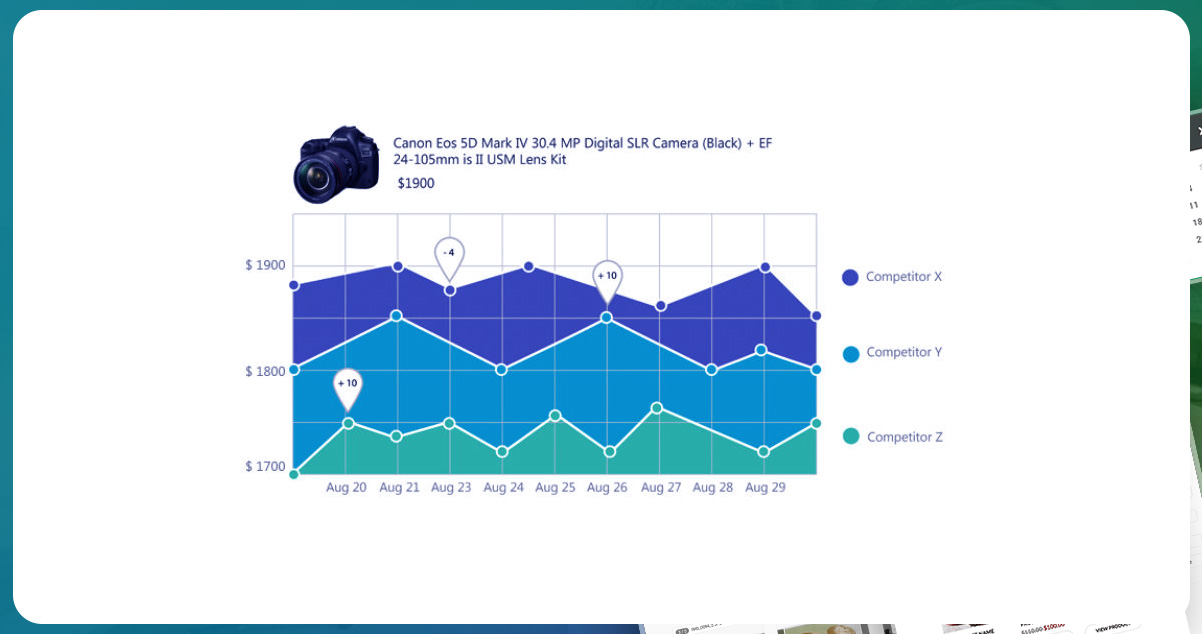1202x634 pixels.
Task: Select Competitor X data point at Aug 23
Action: (450, 290)
